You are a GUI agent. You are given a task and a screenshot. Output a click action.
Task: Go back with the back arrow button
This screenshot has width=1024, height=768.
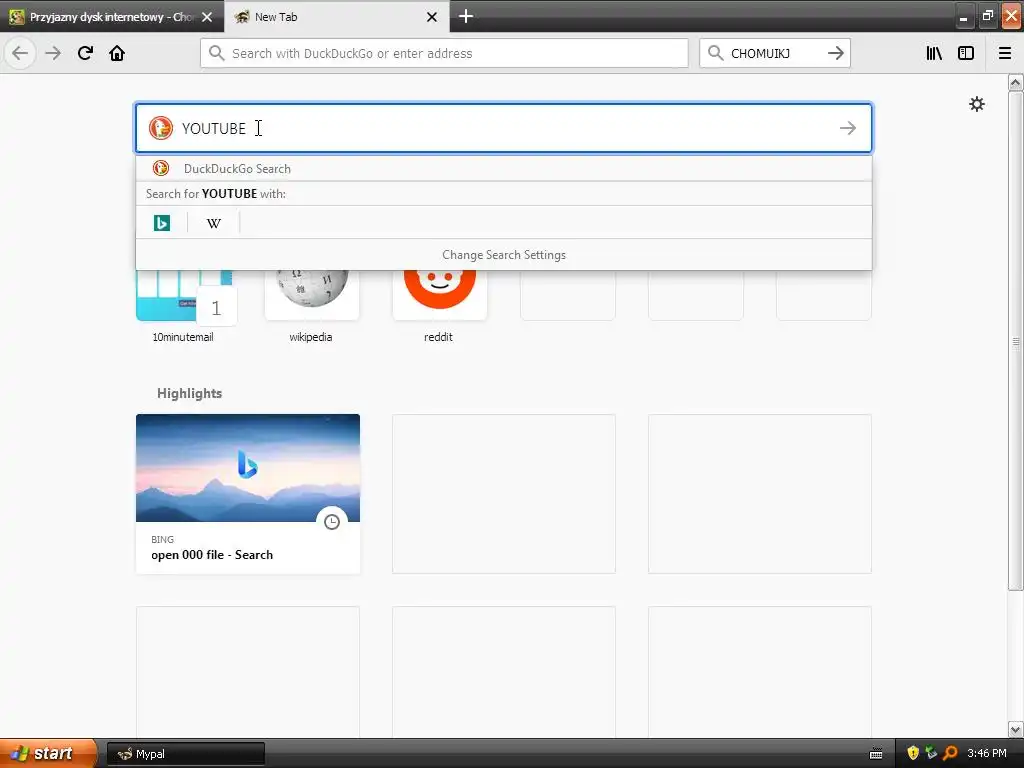point(20,53)
